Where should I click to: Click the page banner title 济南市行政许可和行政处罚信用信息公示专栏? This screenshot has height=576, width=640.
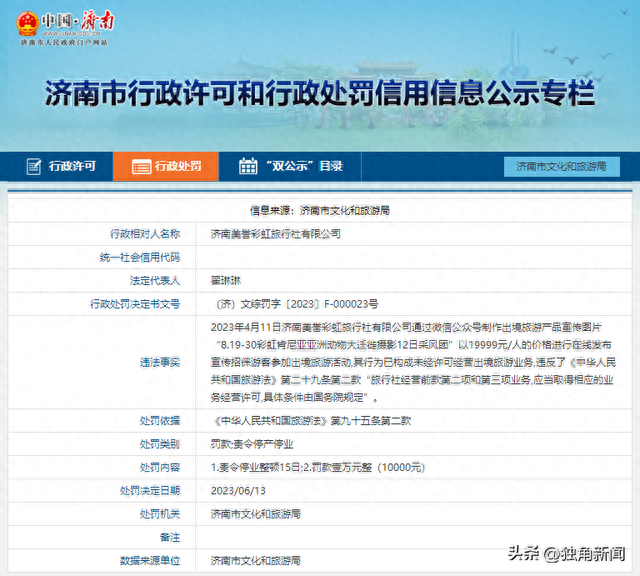(x=320, y=93)
